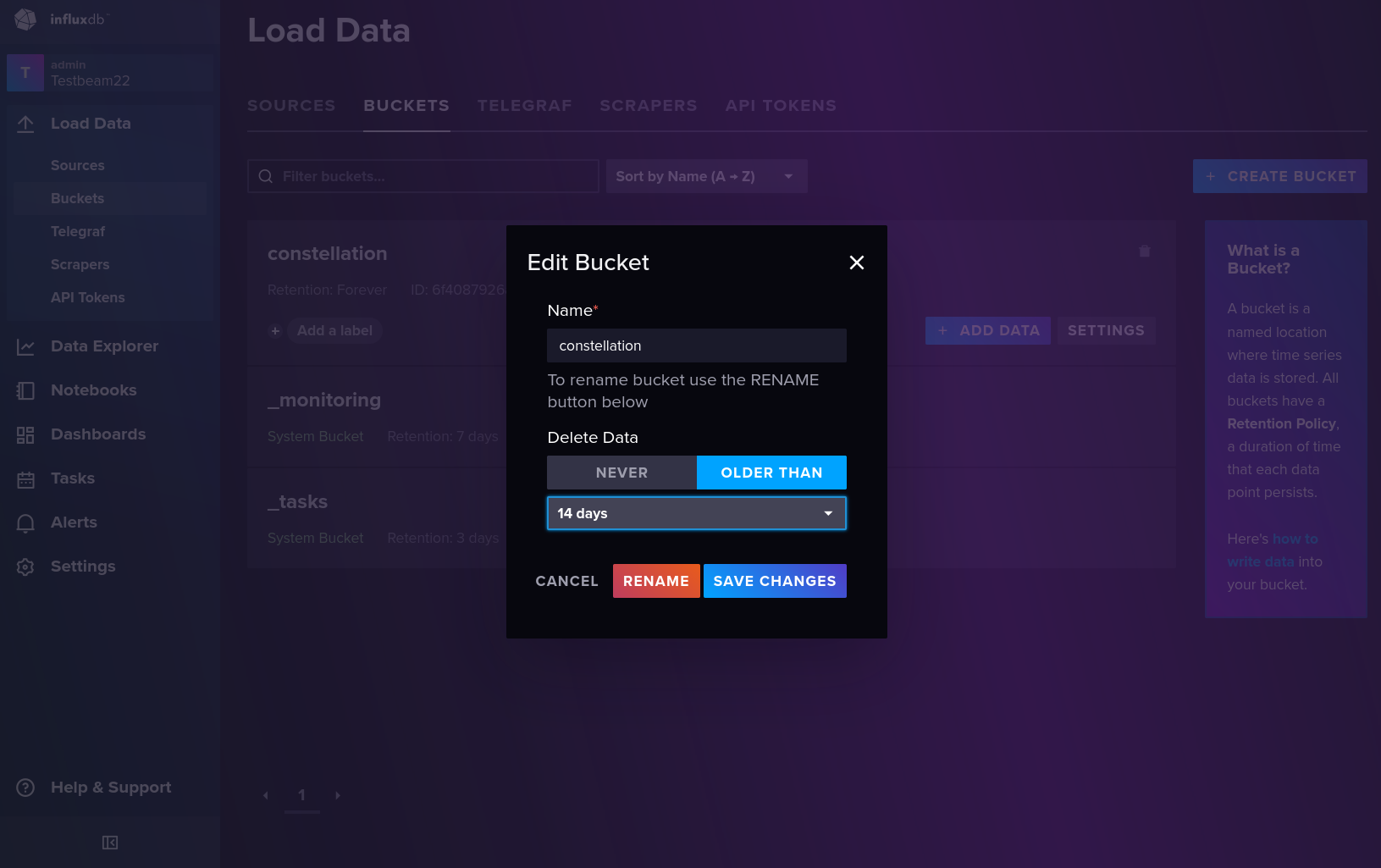Click the Settings gear icon
The width and height of the screenshot is (1381, 868).
pos(25,567)
